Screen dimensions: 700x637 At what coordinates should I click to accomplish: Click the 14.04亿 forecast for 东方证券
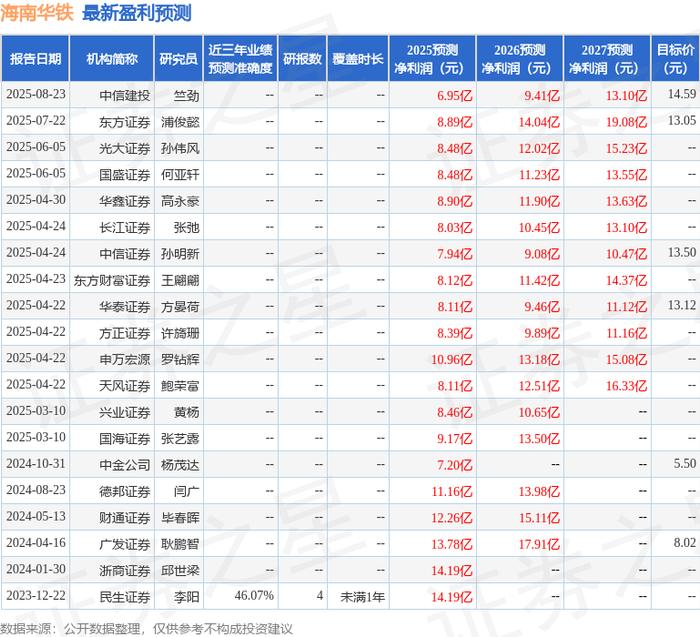539,122
